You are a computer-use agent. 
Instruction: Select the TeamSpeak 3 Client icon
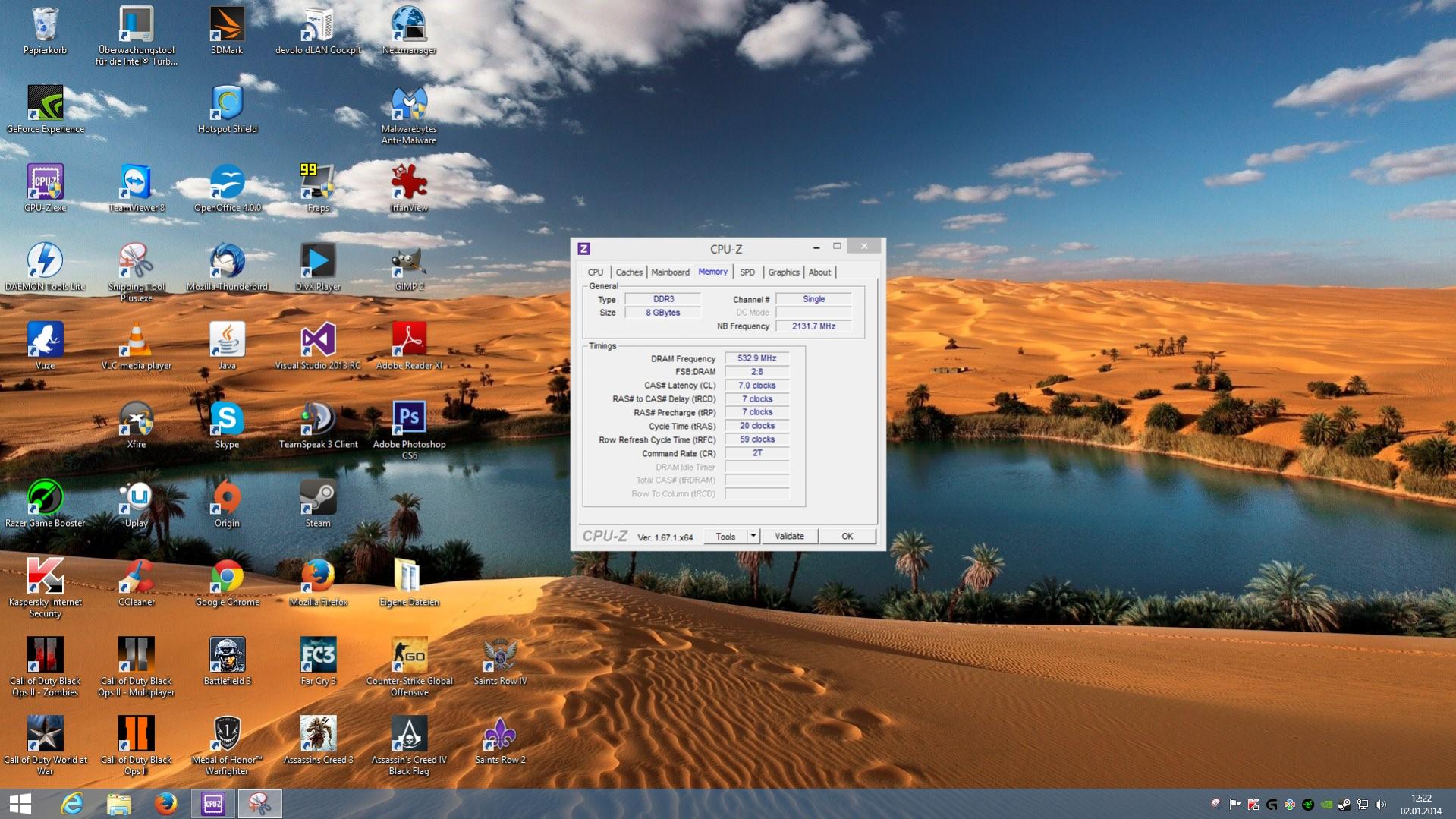(x=318, y=426)
